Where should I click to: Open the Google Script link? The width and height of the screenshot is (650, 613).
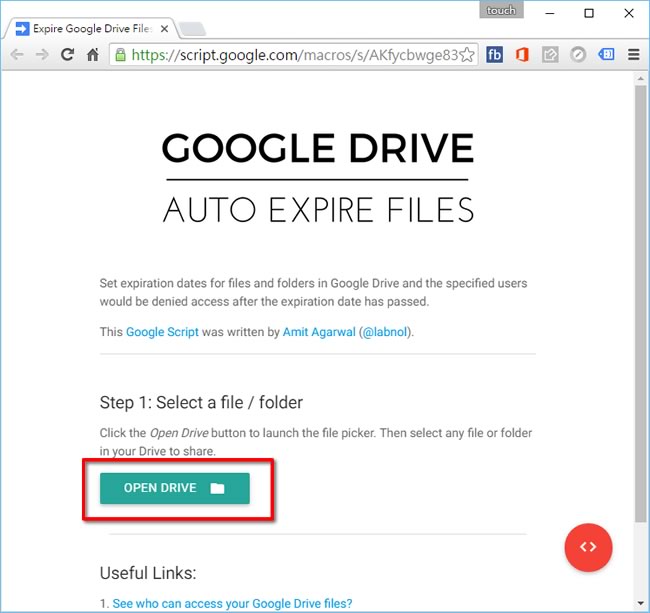[x=162, y=332]
